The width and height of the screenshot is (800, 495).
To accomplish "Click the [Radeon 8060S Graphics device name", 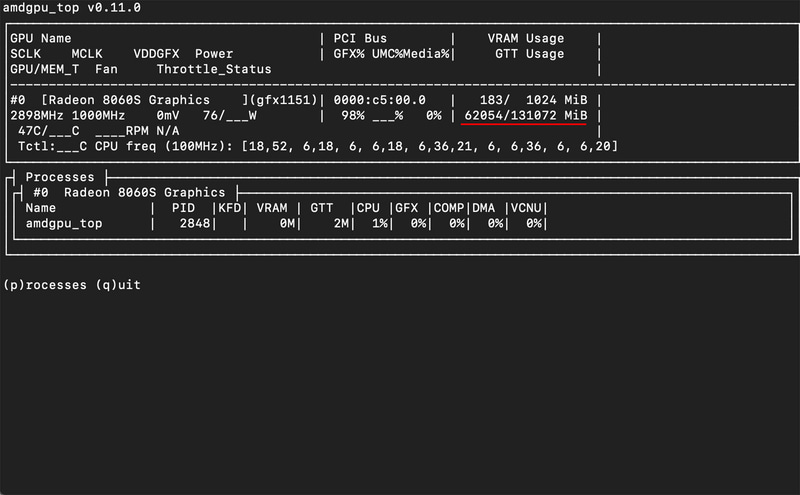I will [x=126, y=100].
